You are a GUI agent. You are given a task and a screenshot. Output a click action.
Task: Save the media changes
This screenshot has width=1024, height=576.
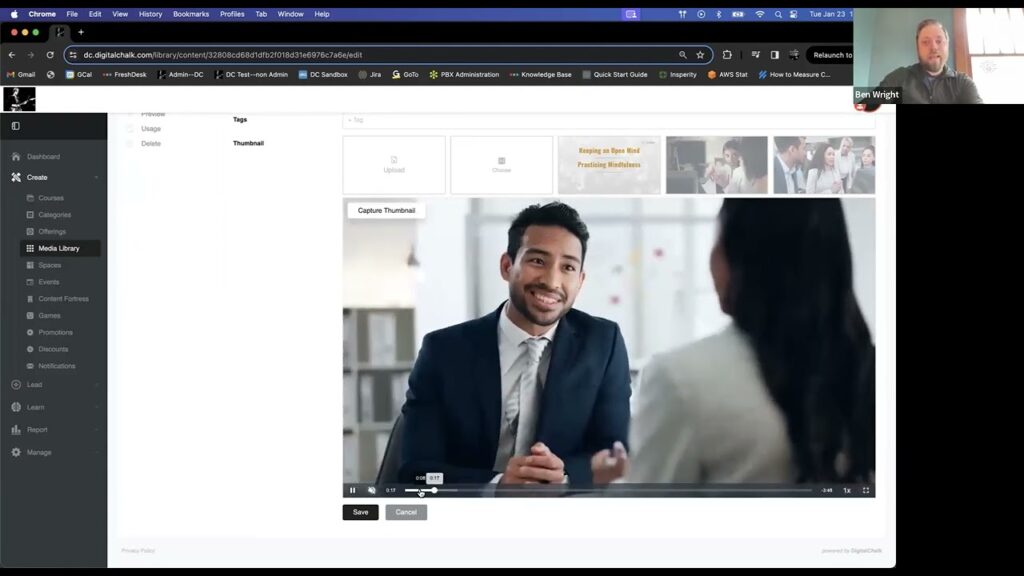360,512
